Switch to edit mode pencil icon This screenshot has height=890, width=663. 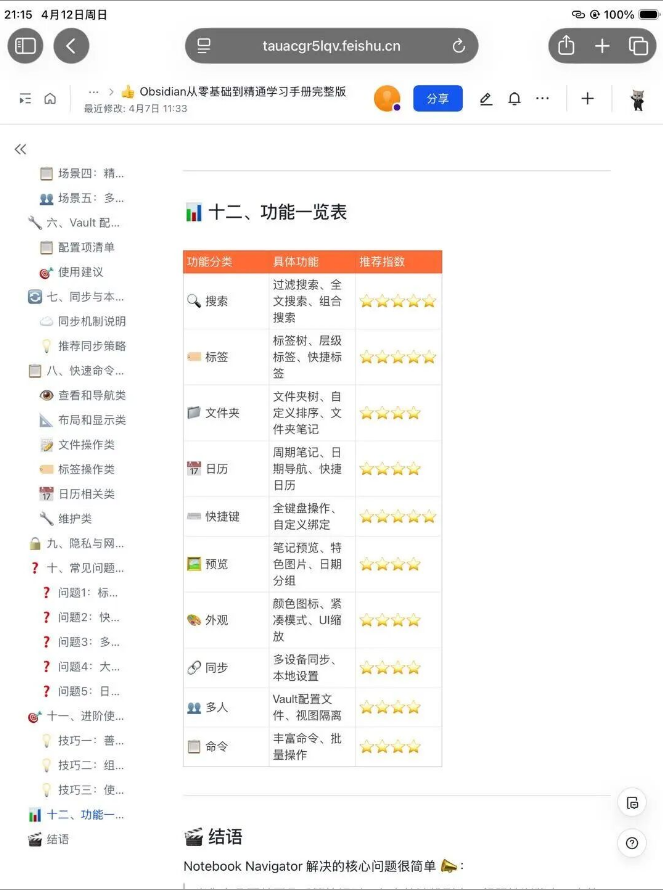click(x=486, y=99)
